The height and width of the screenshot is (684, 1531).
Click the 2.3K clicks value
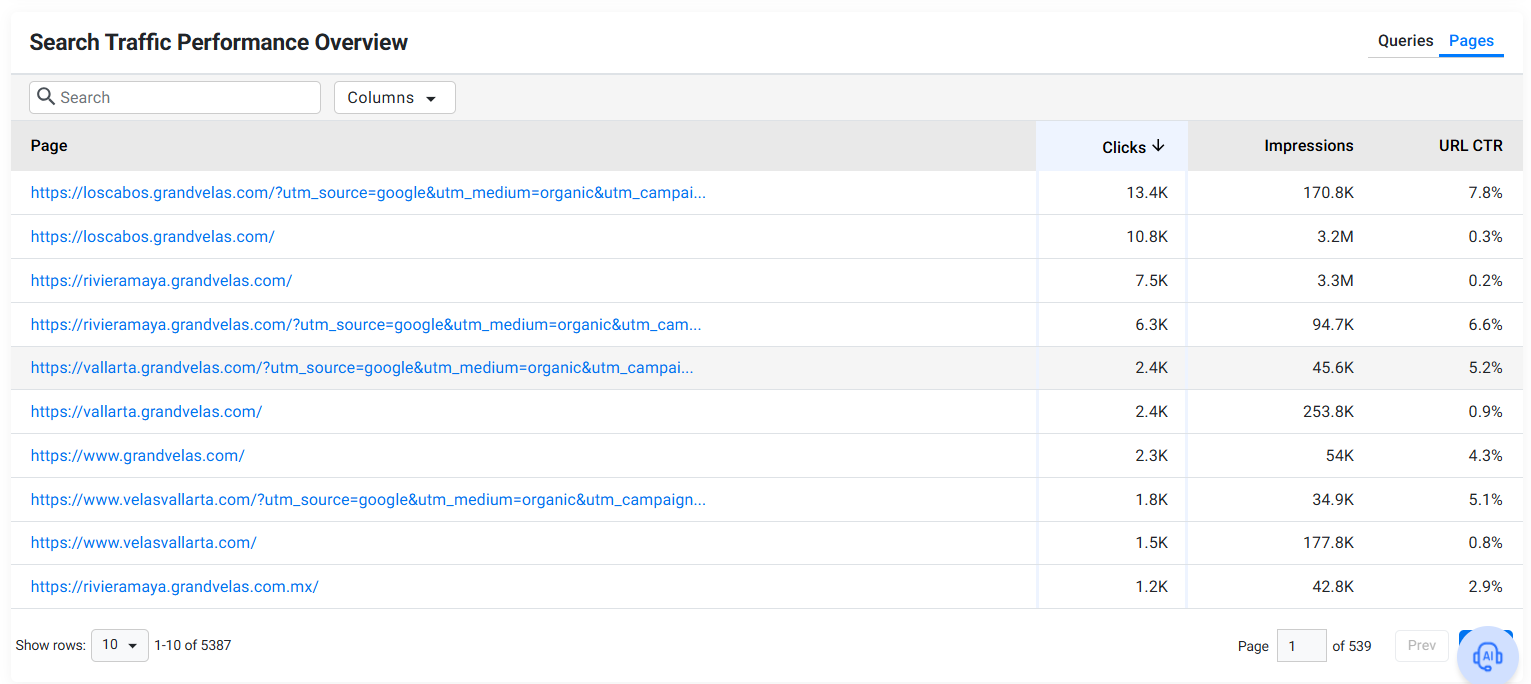tap(1151, 456)
